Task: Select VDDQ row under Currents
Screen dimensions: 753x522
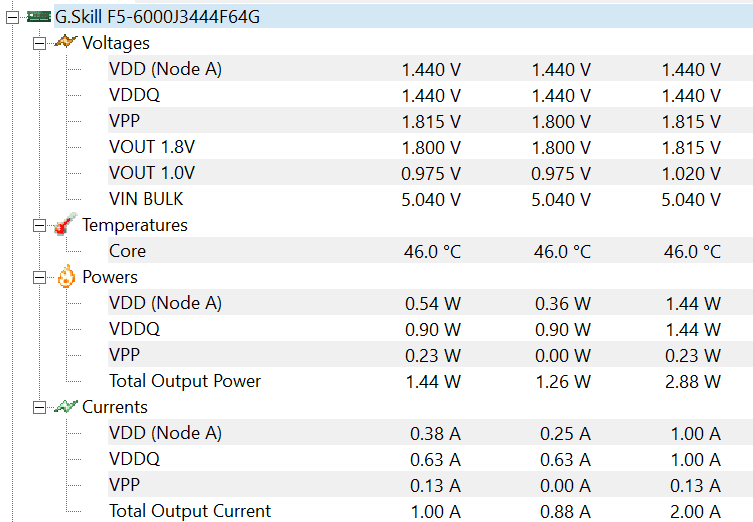Action: click(430, 459)
